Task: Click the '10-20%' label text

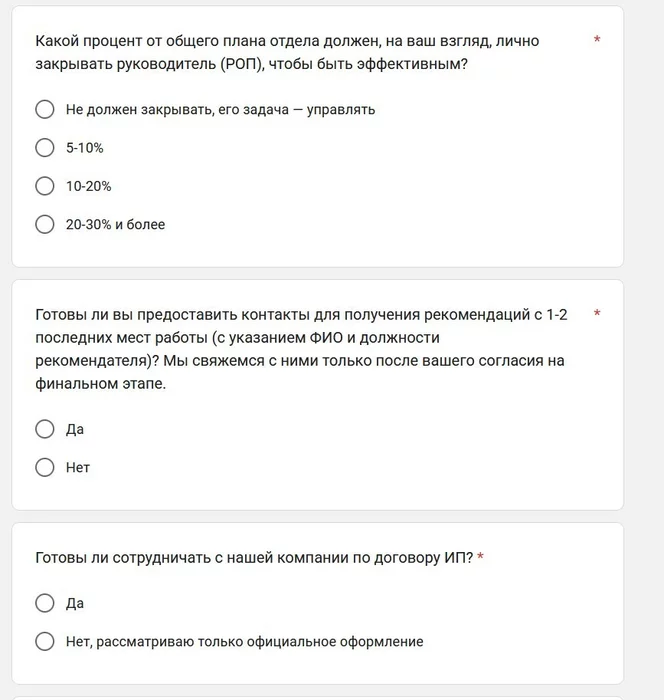Action: tap(89, 186)
